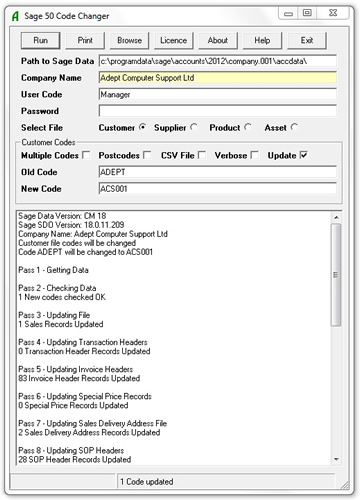The image size is (360, 500).
Task: Click the Password field
Action: (218, 111)
